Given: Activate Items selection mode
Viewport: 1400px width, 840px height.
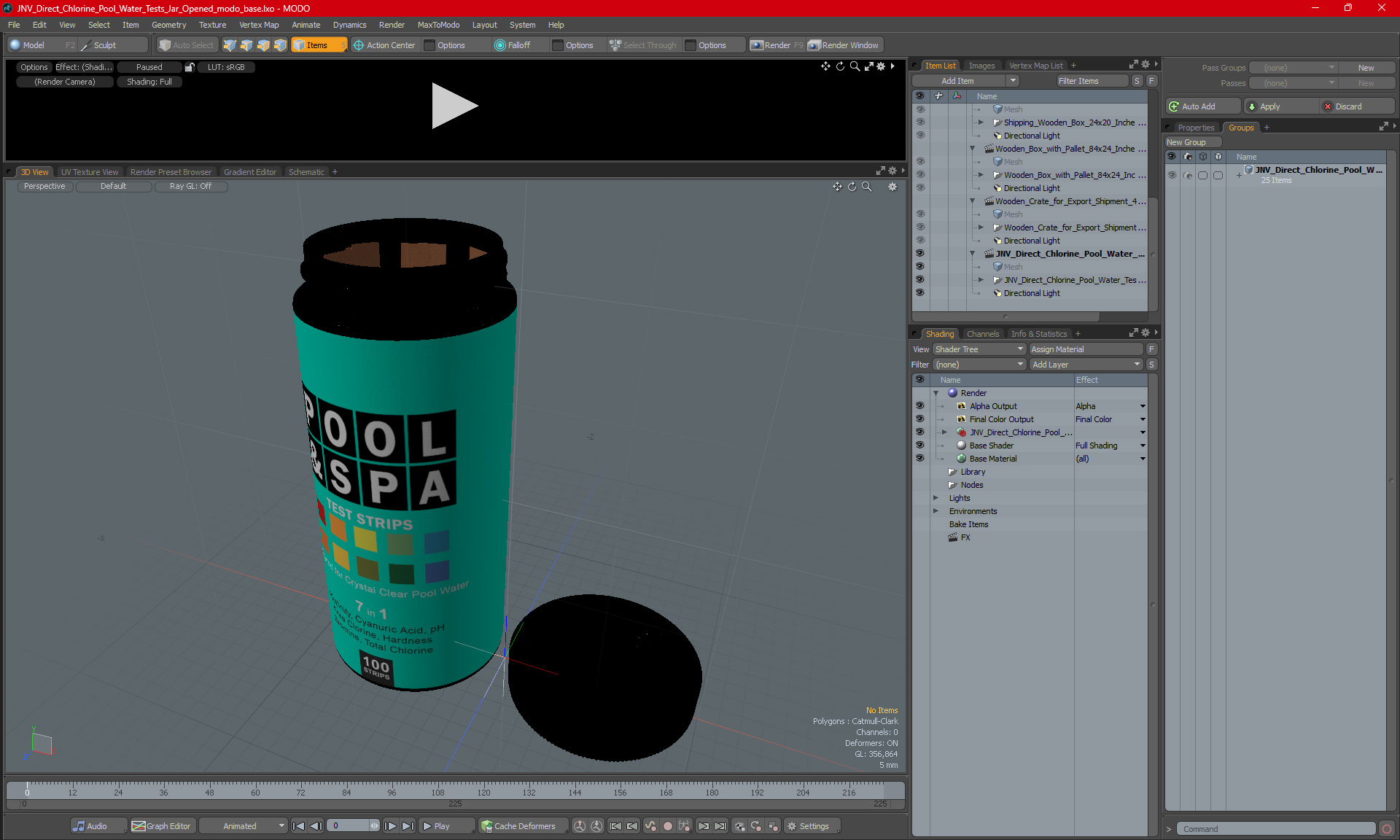Looking at the screenshot, I should tap(319, 45).
